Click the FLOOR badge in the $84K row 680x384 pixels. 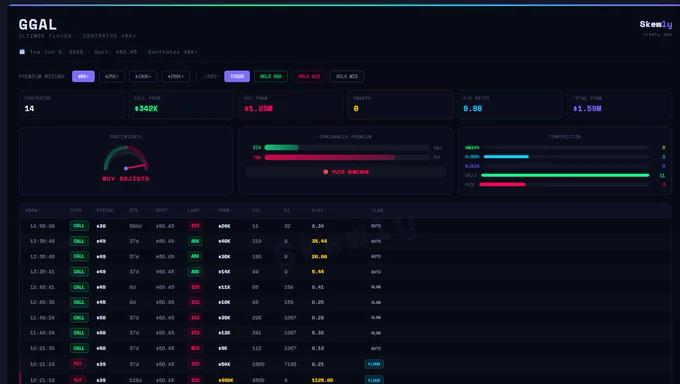pyautogui.click(x=374, y=364)
